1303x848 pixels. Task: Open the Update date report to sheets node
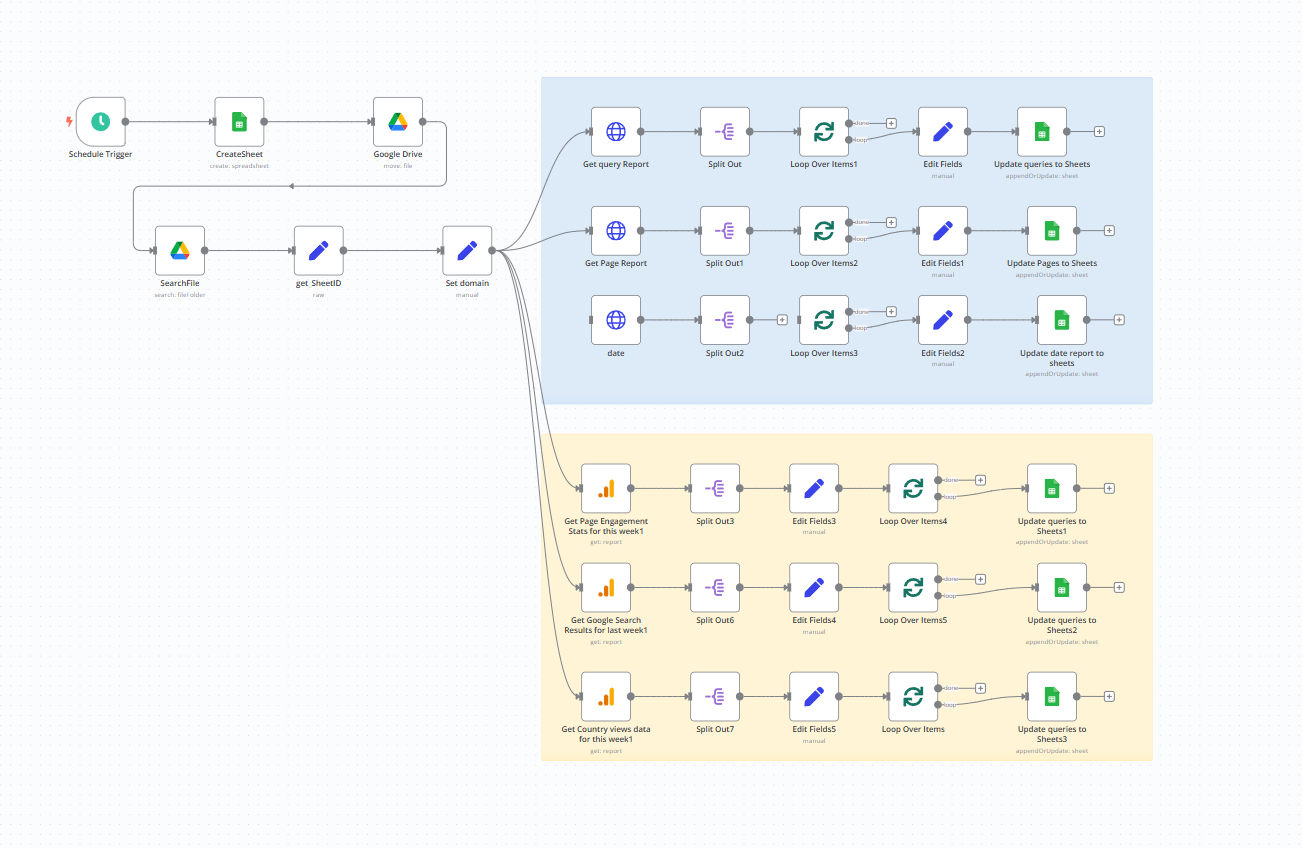click(1061, 320)
